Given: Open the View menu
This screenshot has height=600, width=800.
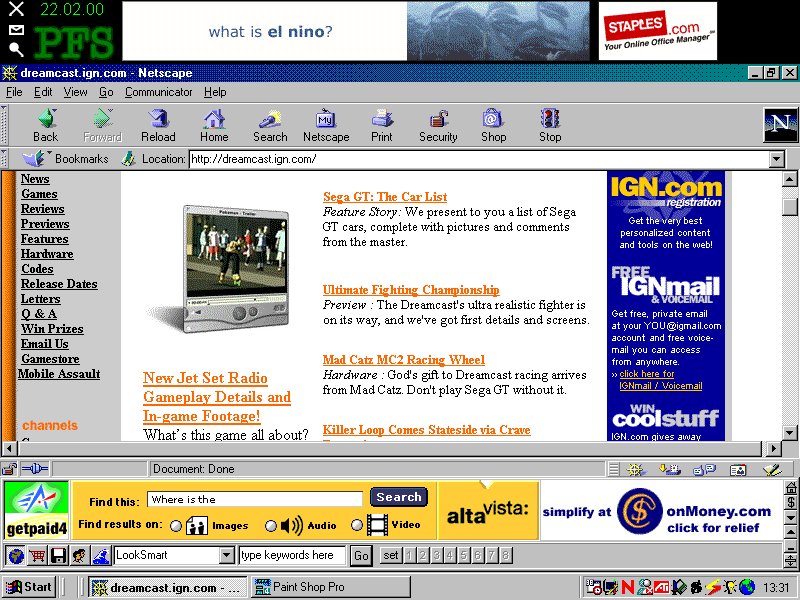Looking at the screenshot, I should coord(75,92).
